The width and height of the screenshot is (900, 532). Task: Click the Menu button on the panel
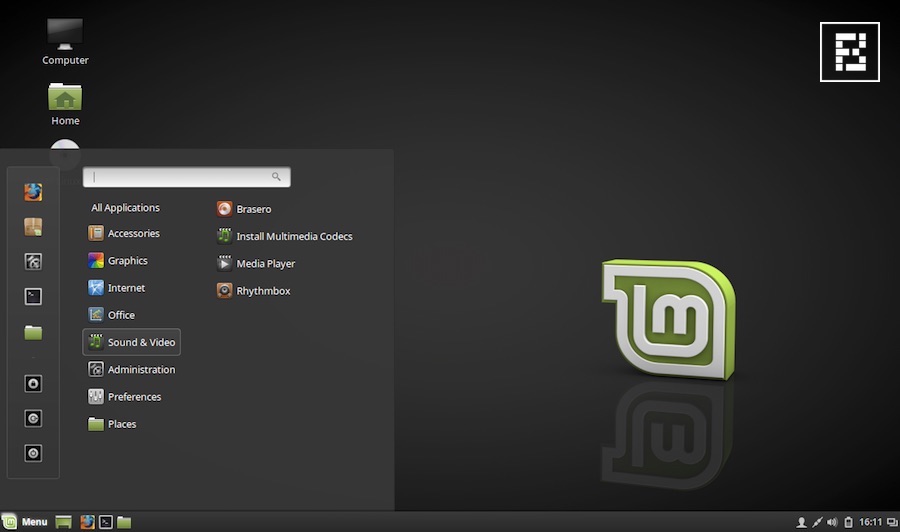click(x=25, y=522)
